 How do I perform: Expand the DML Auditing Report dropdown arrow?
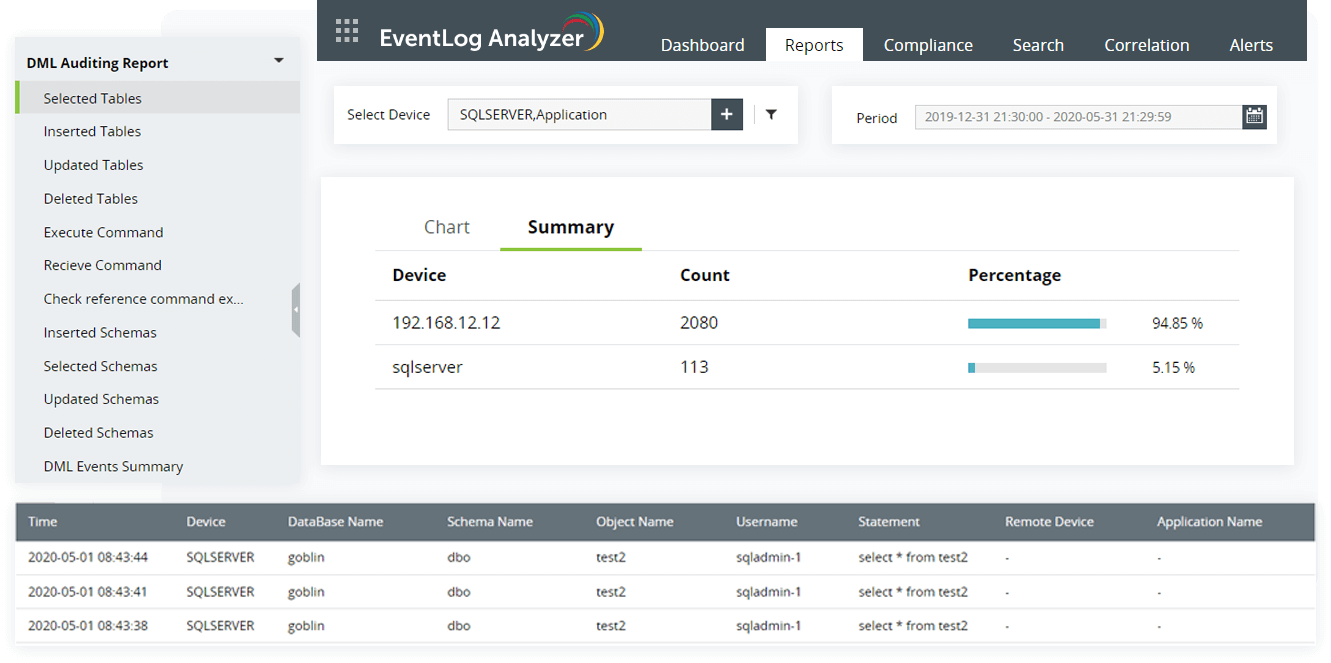[x=279, y=61]
